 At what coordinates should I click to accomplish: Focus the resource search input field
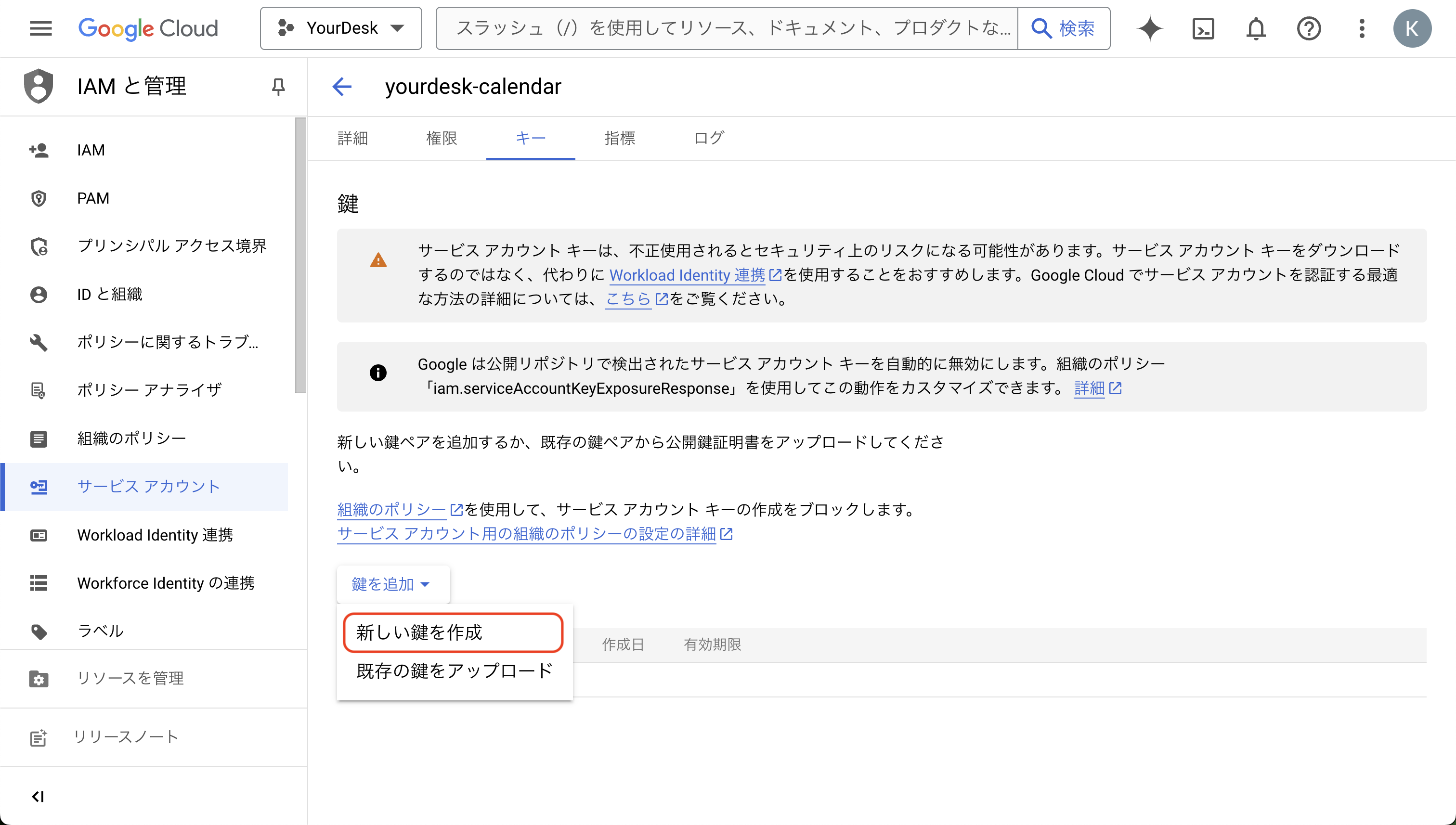click(x=727, y=28)
